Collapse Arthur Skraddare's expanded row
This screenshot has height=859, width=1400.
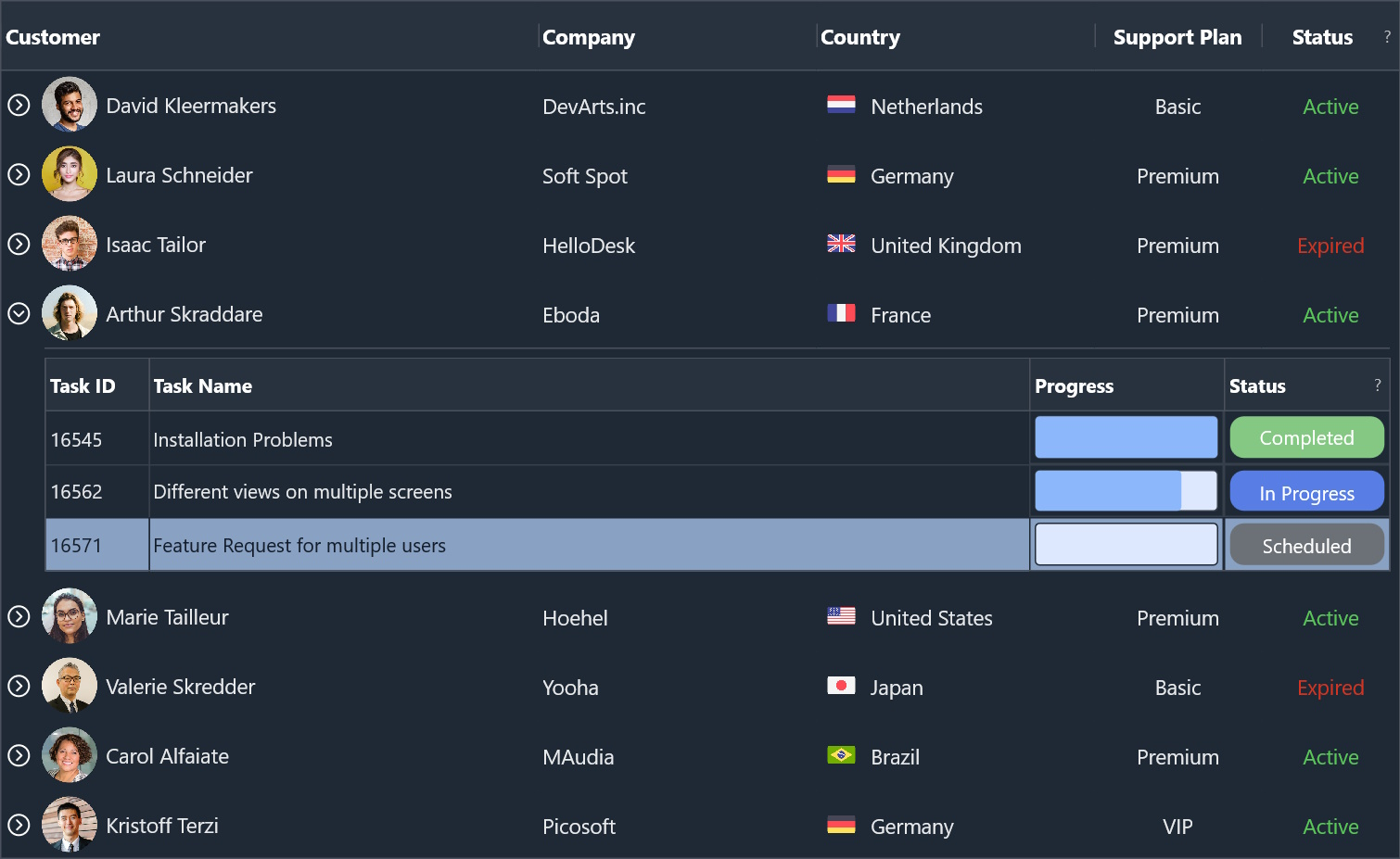19,314
